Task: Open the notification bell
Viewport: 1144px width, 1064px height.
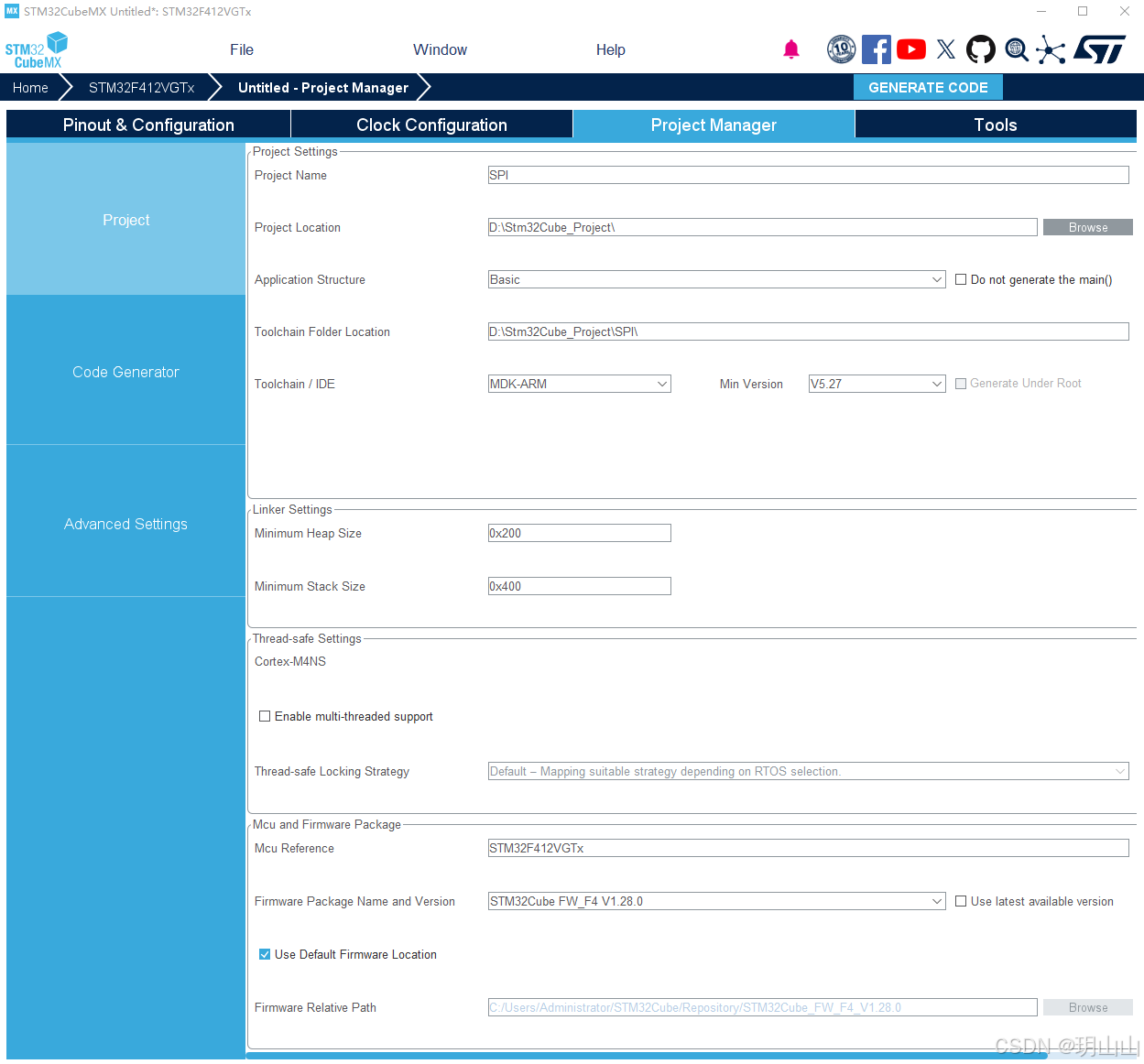Action: 791,49
